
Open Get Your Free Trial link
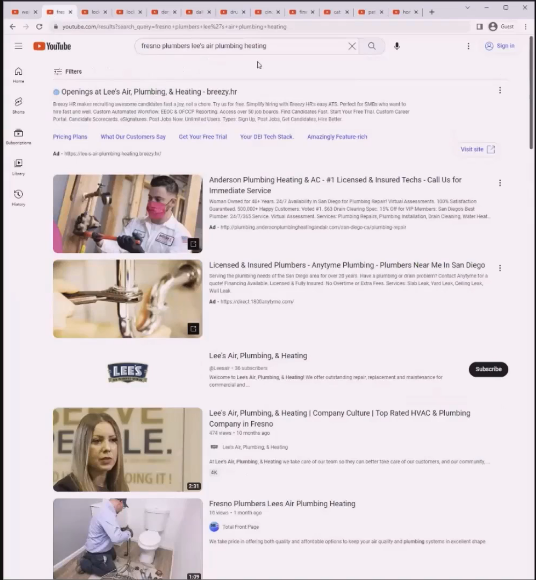tap(203, 136)
